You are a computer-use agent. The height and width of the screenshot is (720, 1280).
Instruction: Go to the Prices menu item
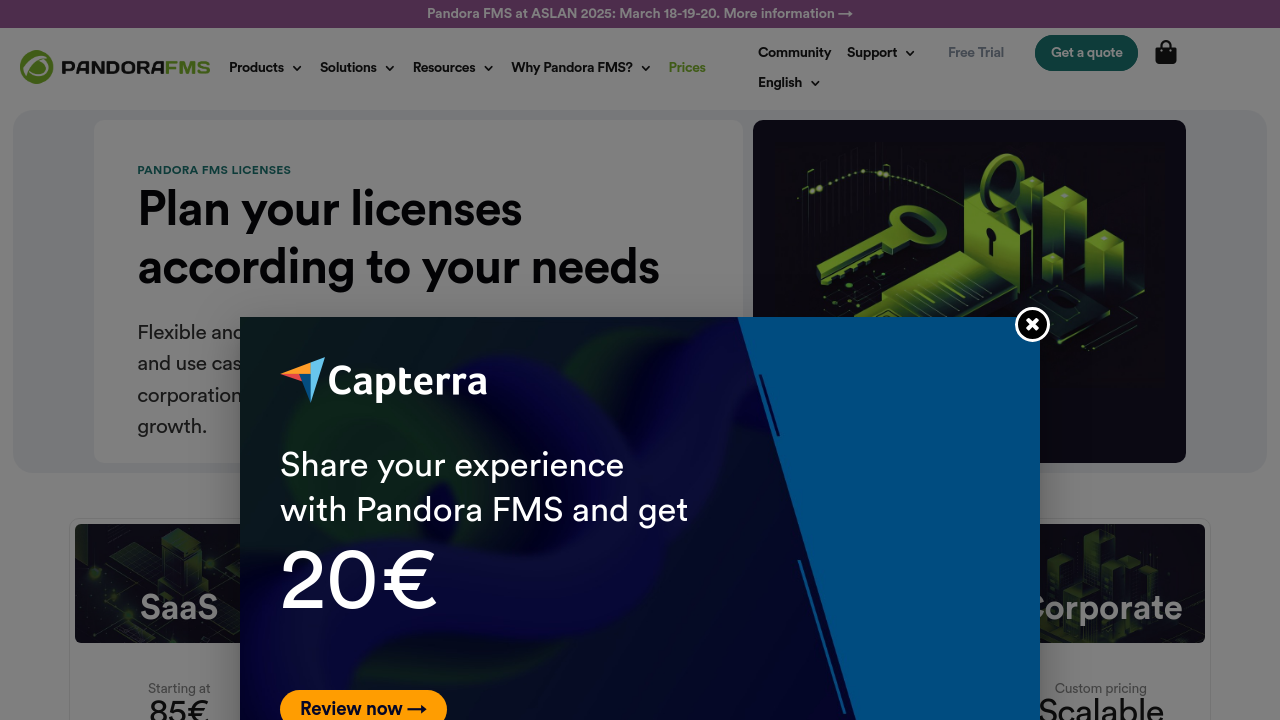pos(687,68)
